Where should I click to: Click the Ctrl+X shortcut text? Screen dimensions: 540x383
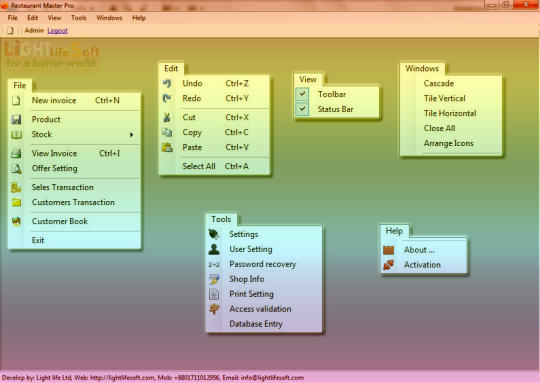(x=237, y=117)
